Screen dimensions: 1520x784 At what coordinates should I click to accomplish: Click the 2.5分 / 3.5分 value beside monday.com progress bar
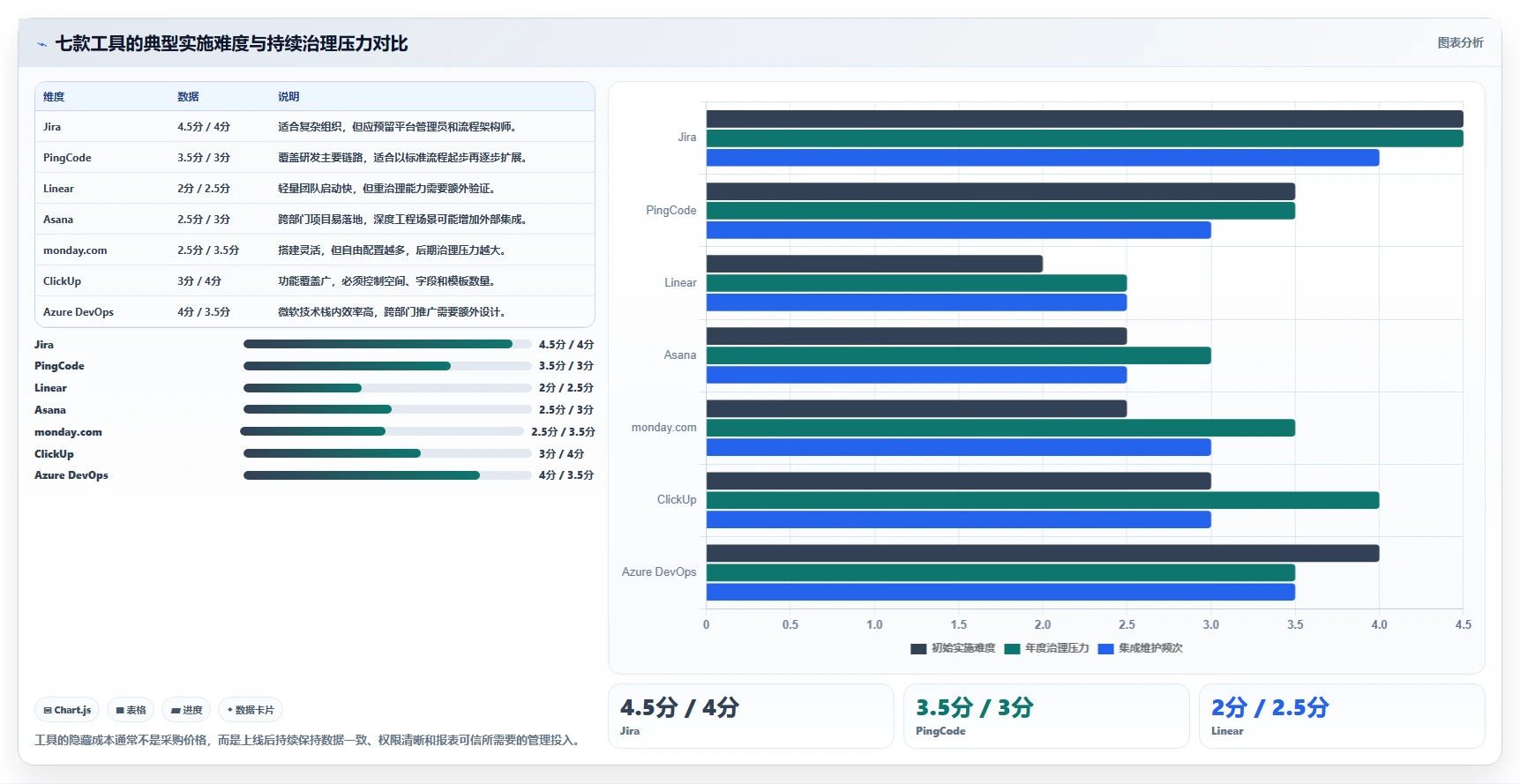(x=563, y=432)
